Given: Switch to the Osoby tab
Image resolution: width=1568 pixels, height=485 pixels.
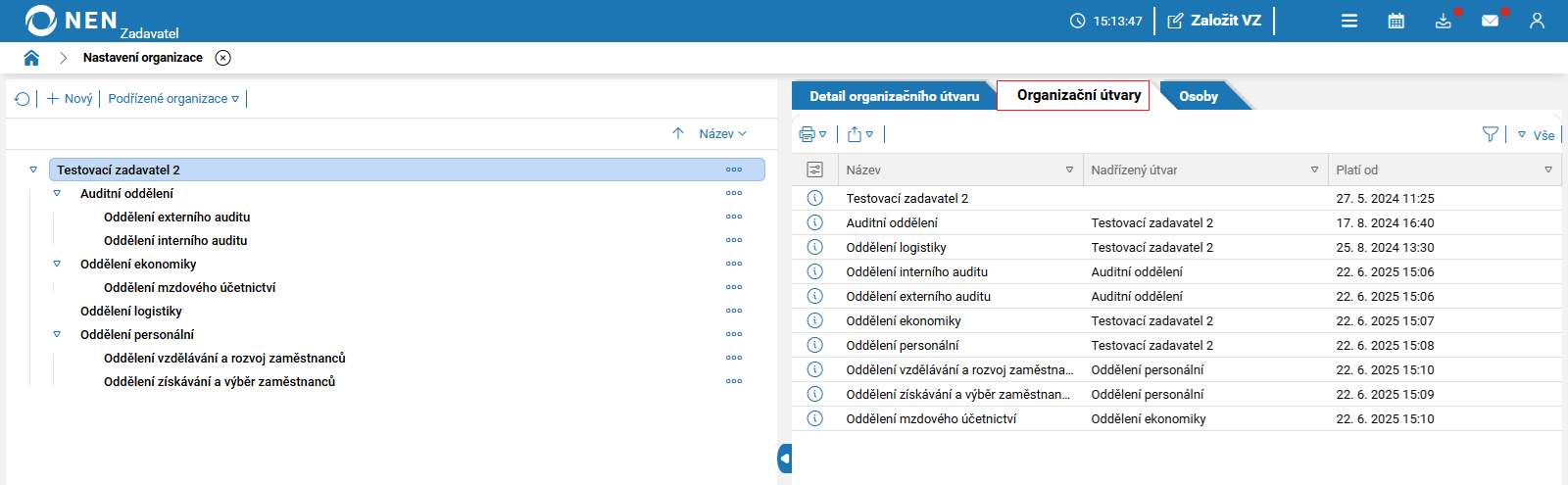Looking at the screenshot, I should click(x=1199, y=96).
